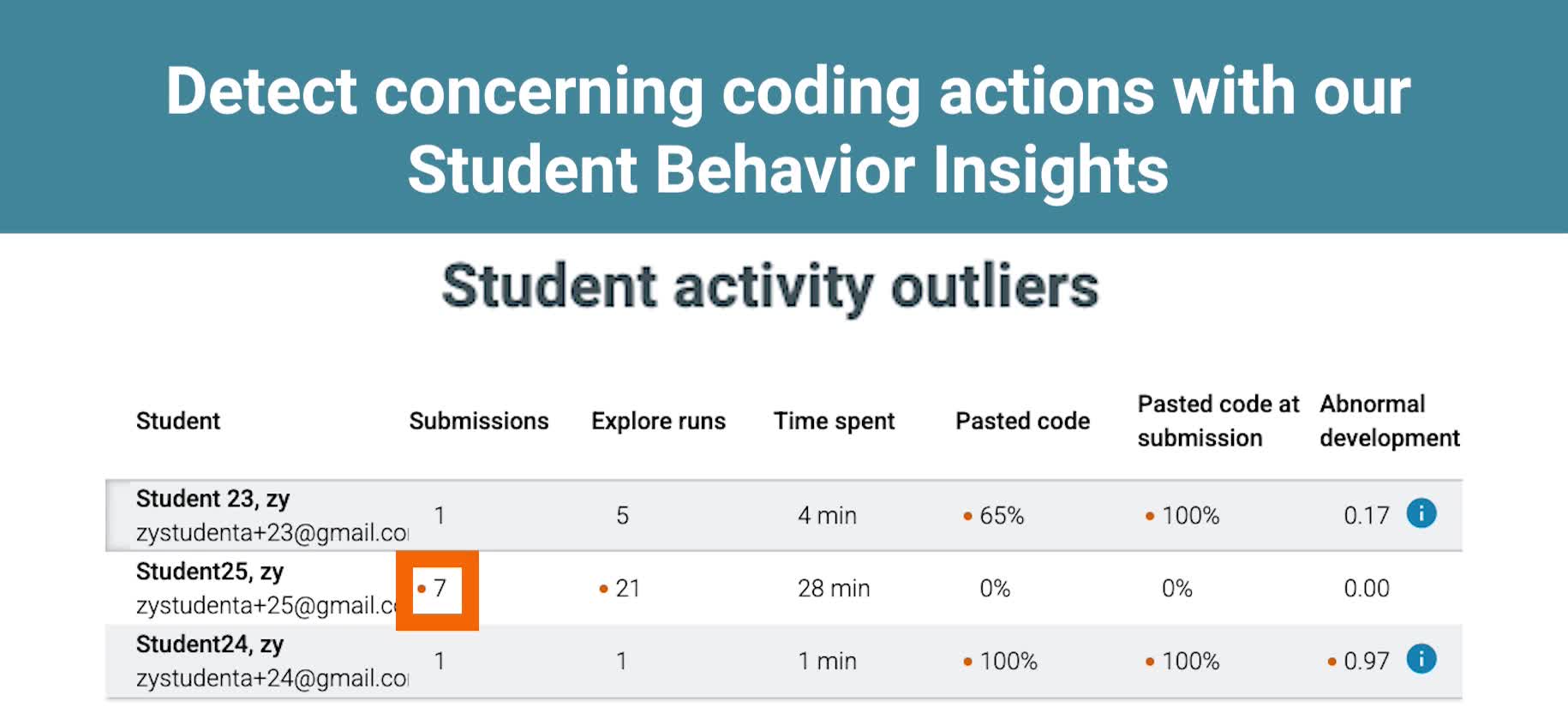Sort by the Explore runs column header
The height and width of the screenshot is (725, 1568).
[658, 421]
